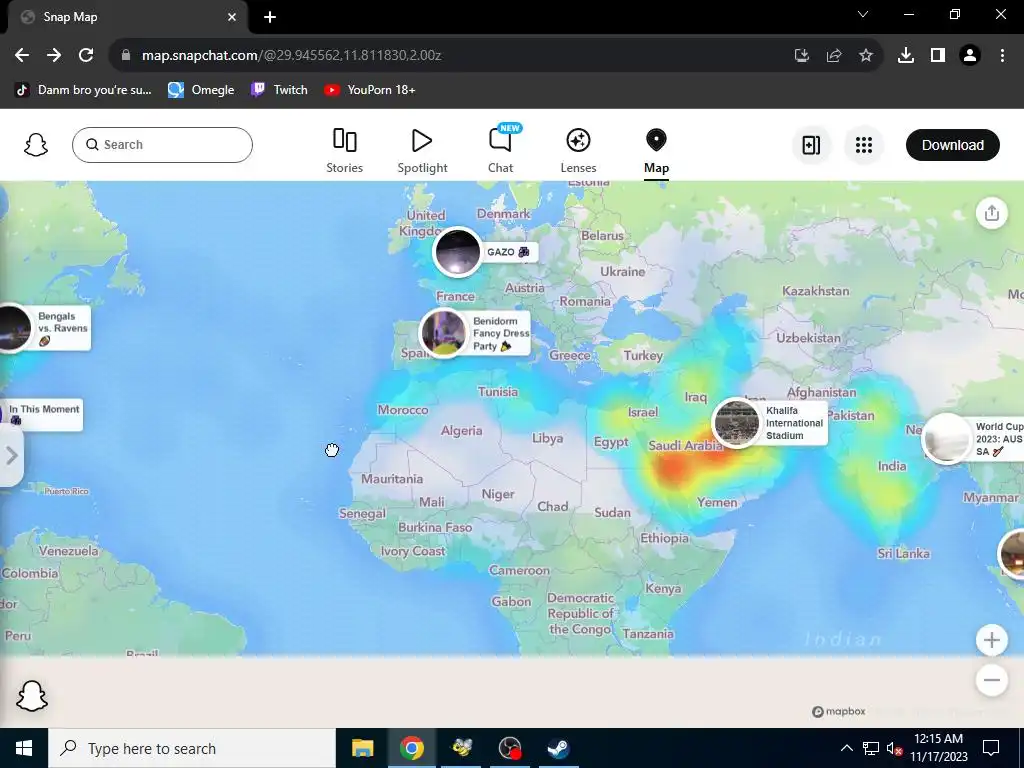This screenshot has height=768, width=1024.
Task: Click the India map label
Action: (891, 466)
